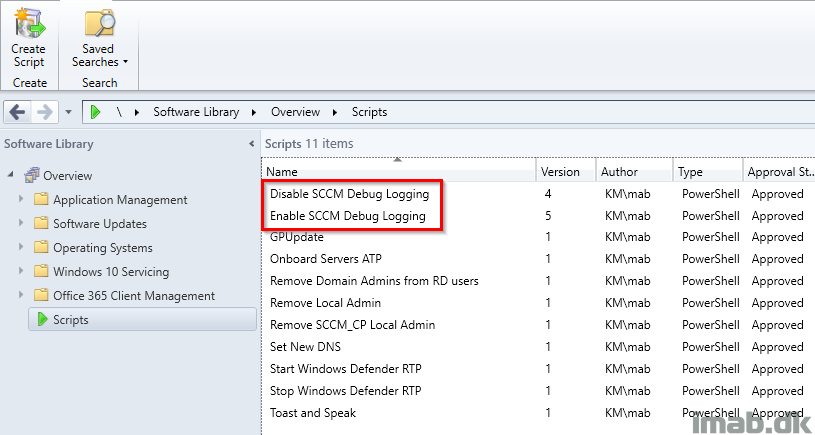
Task: Collapse the Software Library navigation pane
Action: tap(251, 144)
